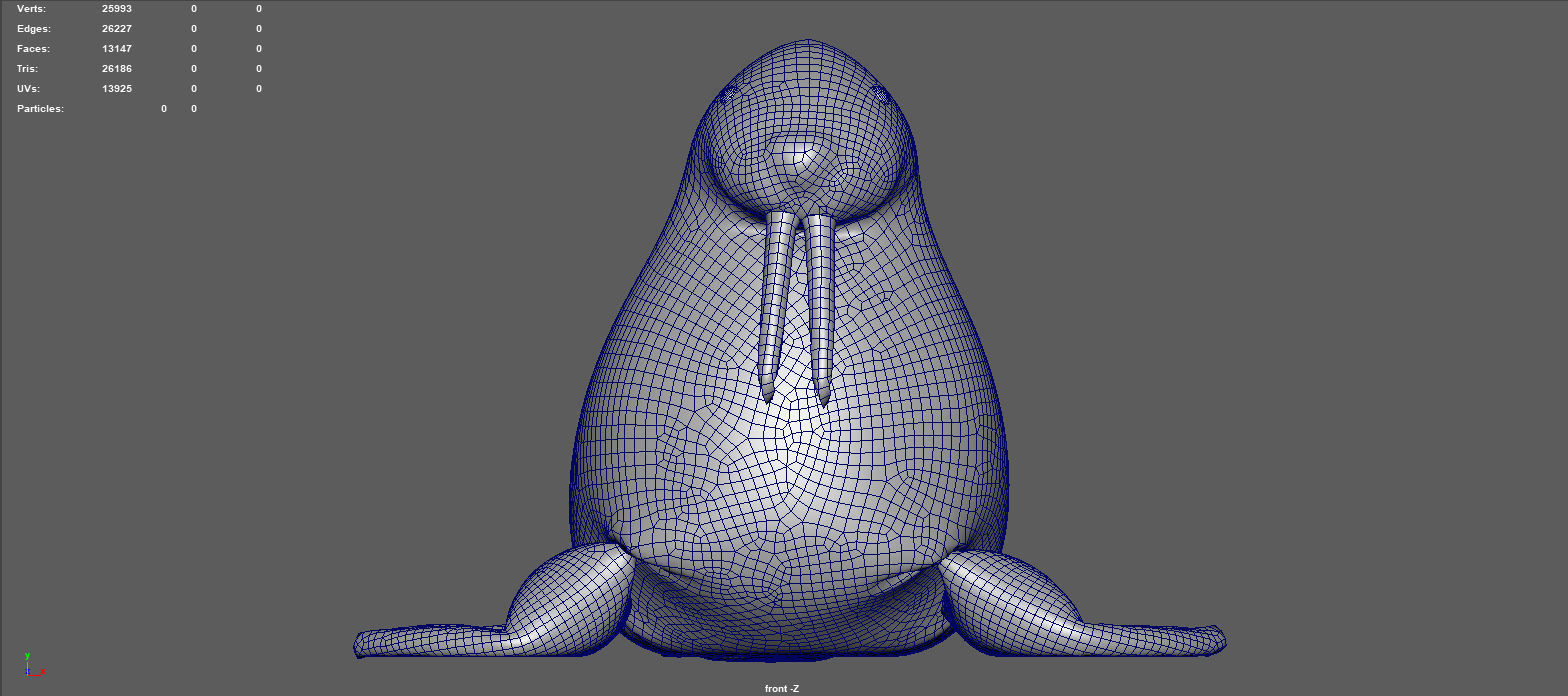The height and width of the screenshot is (696, 1568).
Task: Click the Tris: label in HUD
Action: coord(28,68)
